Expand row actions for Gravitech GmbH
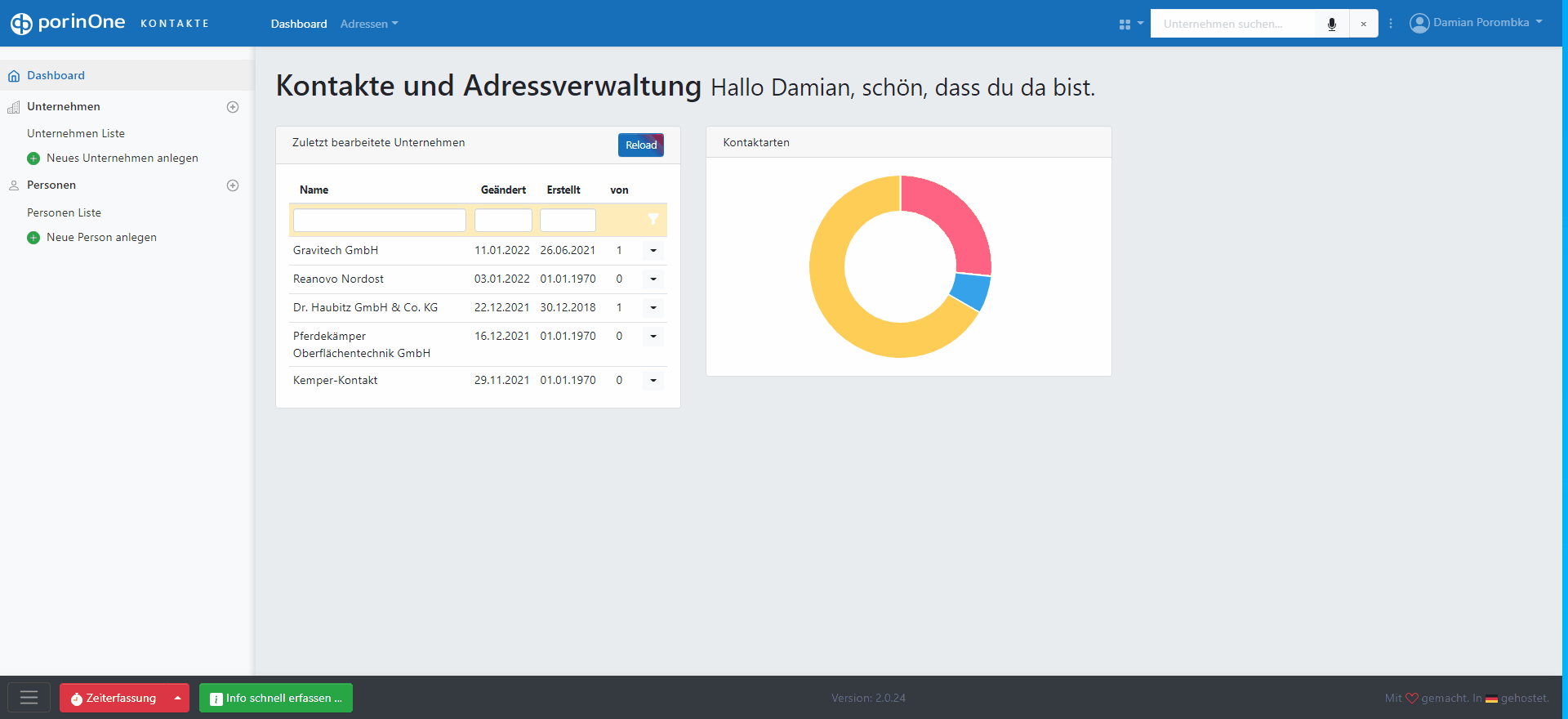 pyautogui.click(x=653, y=251)
